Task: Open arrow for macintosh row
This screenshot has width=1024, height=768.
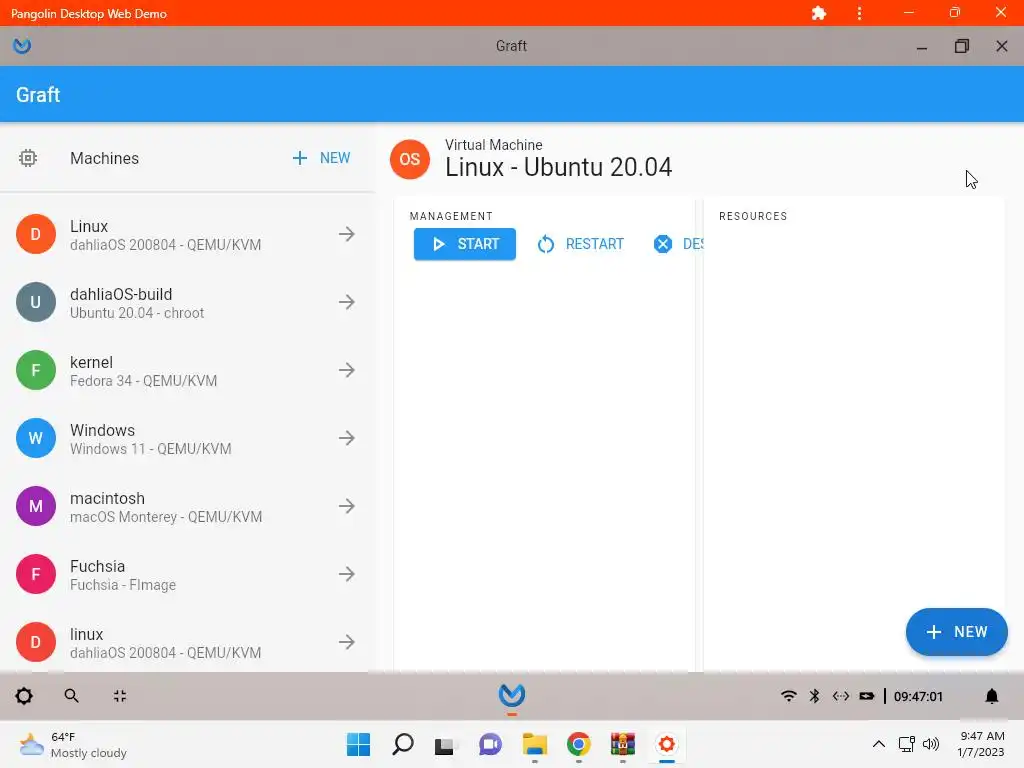Action: 347,505
